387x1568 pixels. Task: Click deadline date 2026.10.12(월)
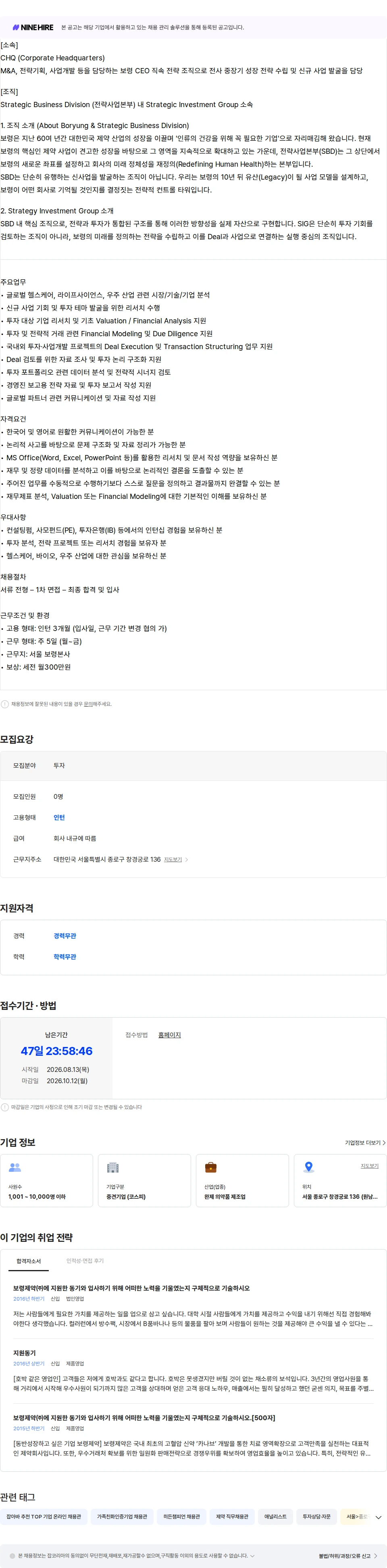(67, 1081)
